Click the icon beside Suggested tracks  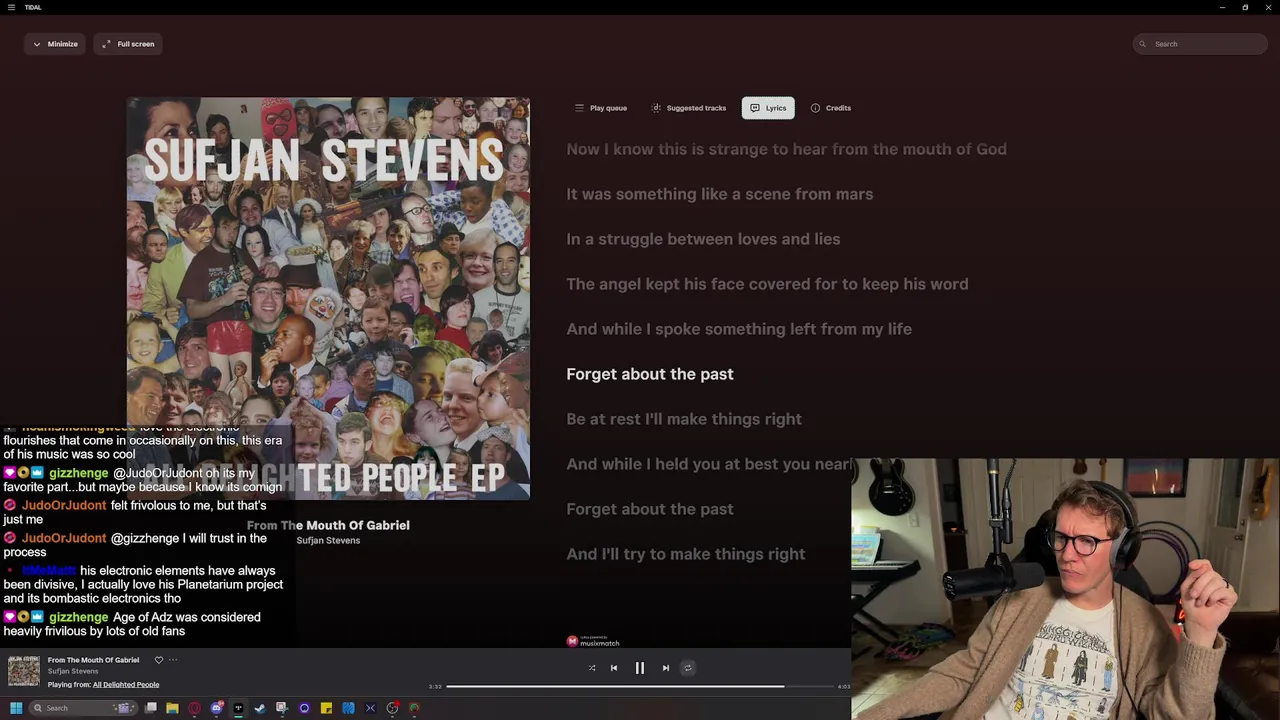pyautogui.click(x=656, y=108)
